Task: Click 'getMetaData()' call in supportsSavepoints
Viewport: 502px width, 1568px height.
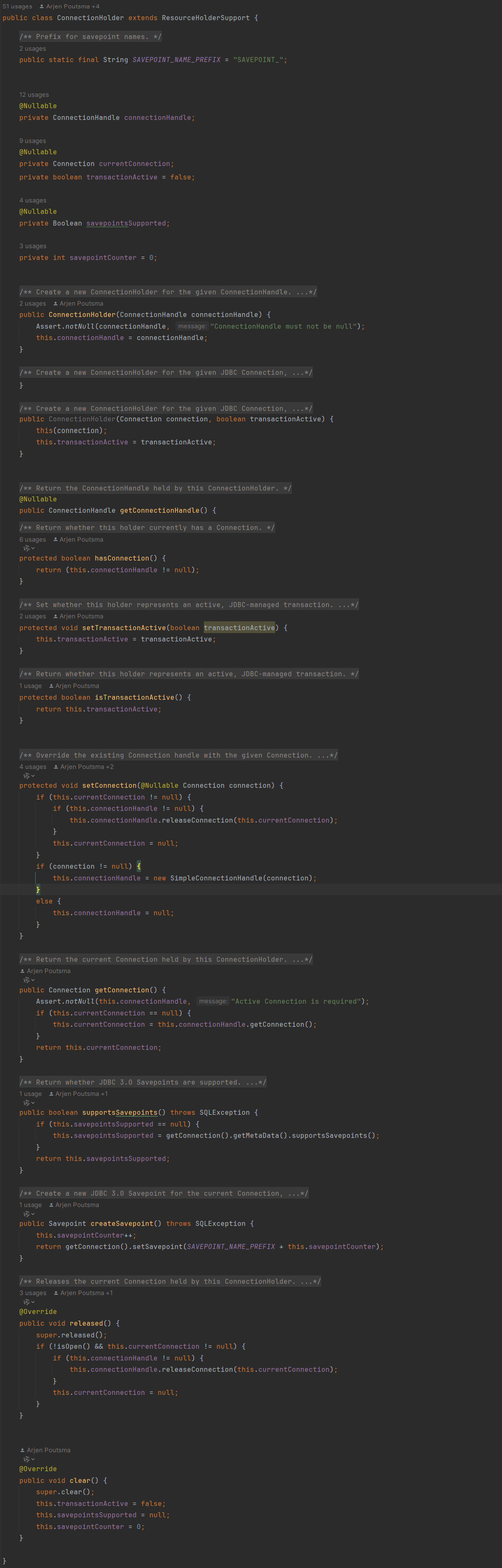Action: tap(260, 1135)
